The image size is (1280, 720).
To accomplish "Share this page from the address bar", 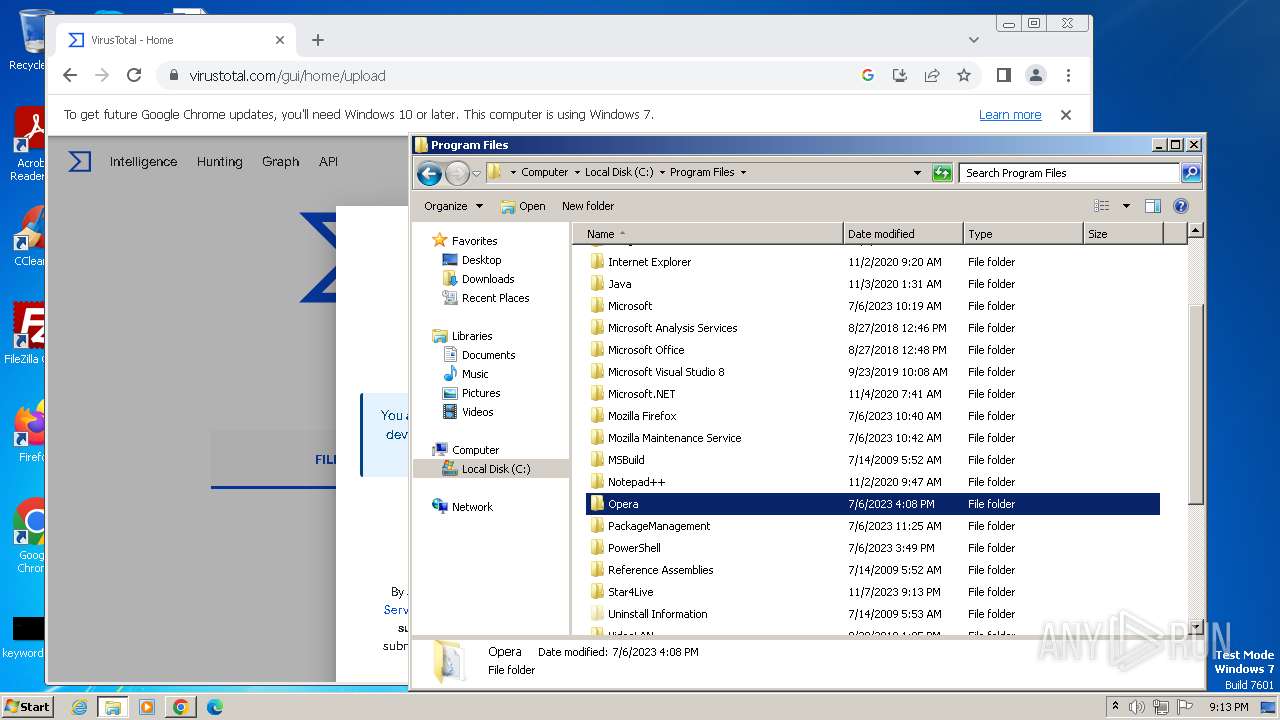I will click(x=932, y=75).
